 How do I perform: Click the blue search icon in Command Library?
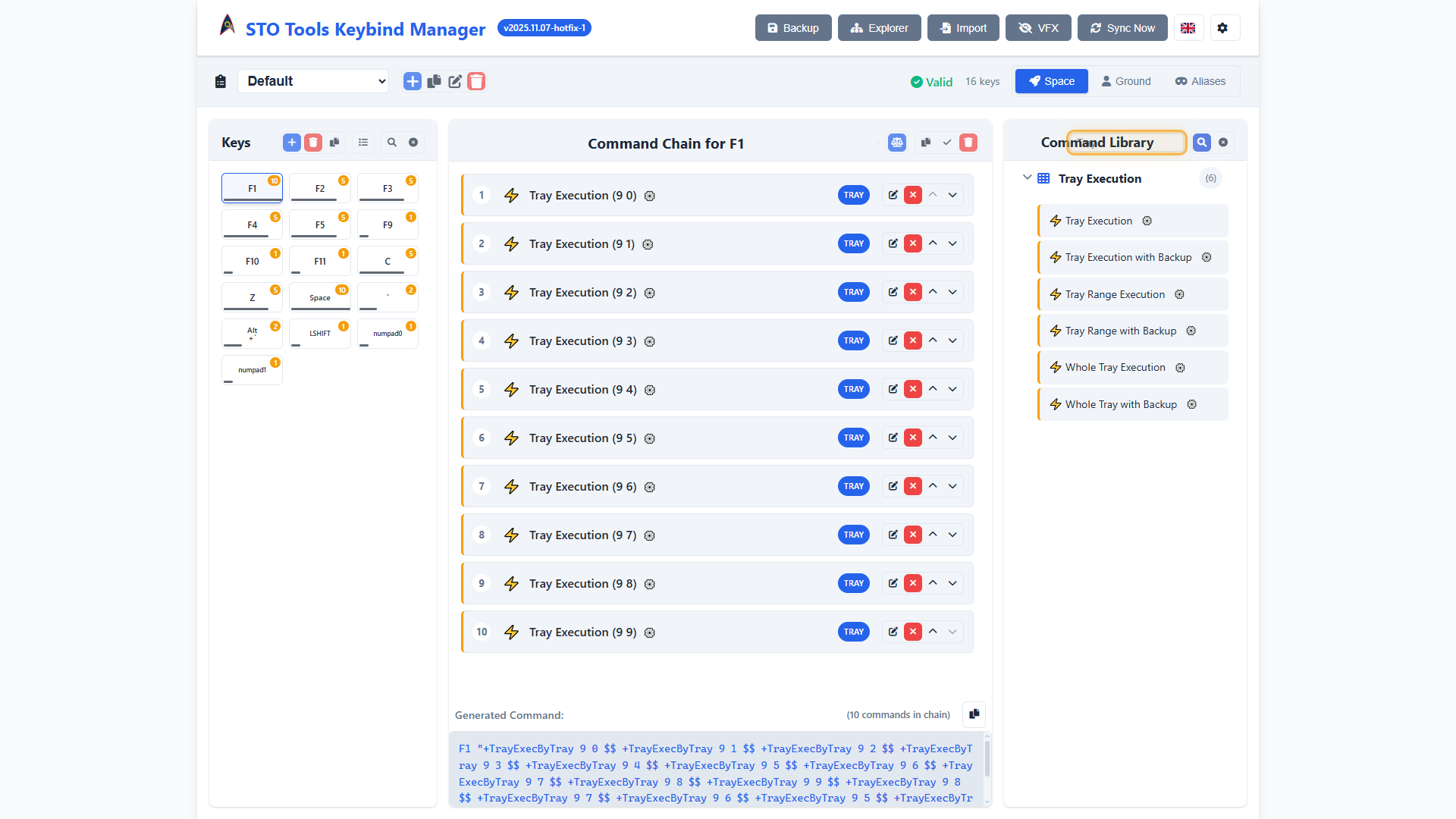click(x=1202, y=142)
